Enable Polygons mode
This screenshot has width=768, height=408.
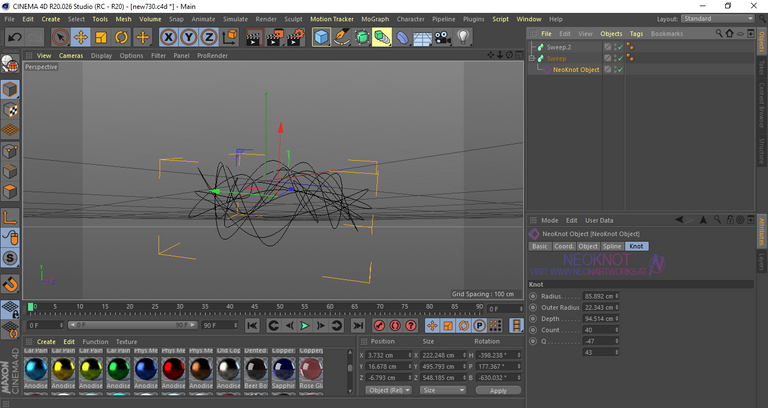click(x=10, y=191)
